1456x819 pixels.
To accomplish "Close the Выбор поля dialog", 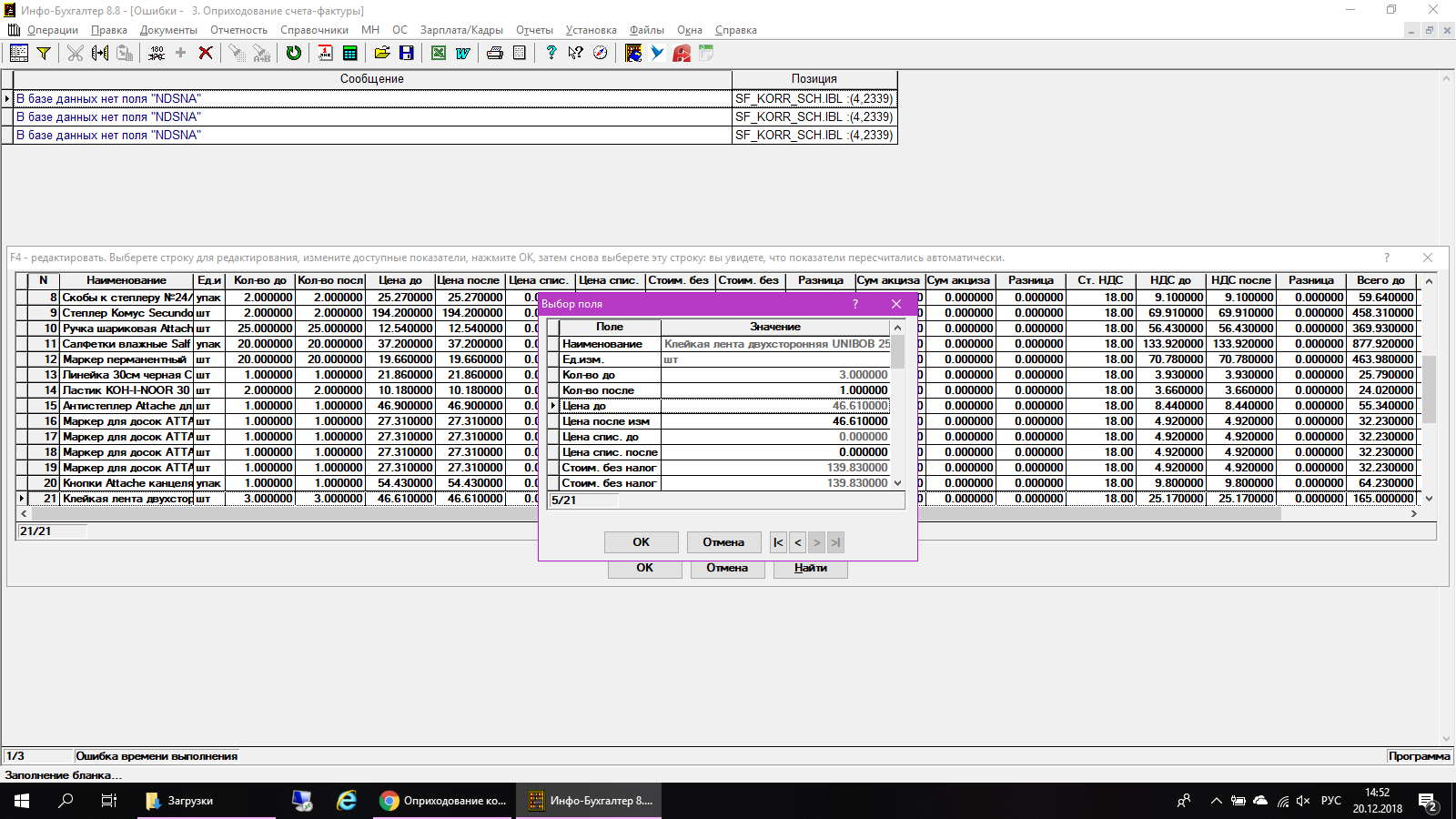I will click(896, 304).
